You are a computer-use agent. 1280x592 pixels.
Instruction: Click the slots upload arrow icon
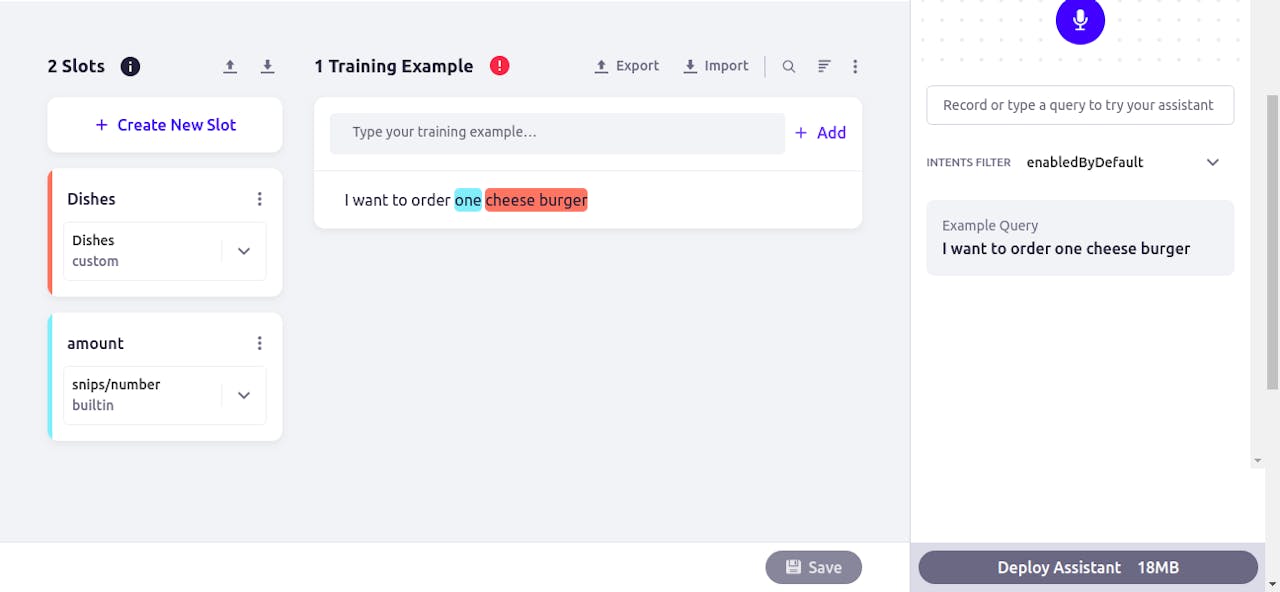[x=230, y=67]
